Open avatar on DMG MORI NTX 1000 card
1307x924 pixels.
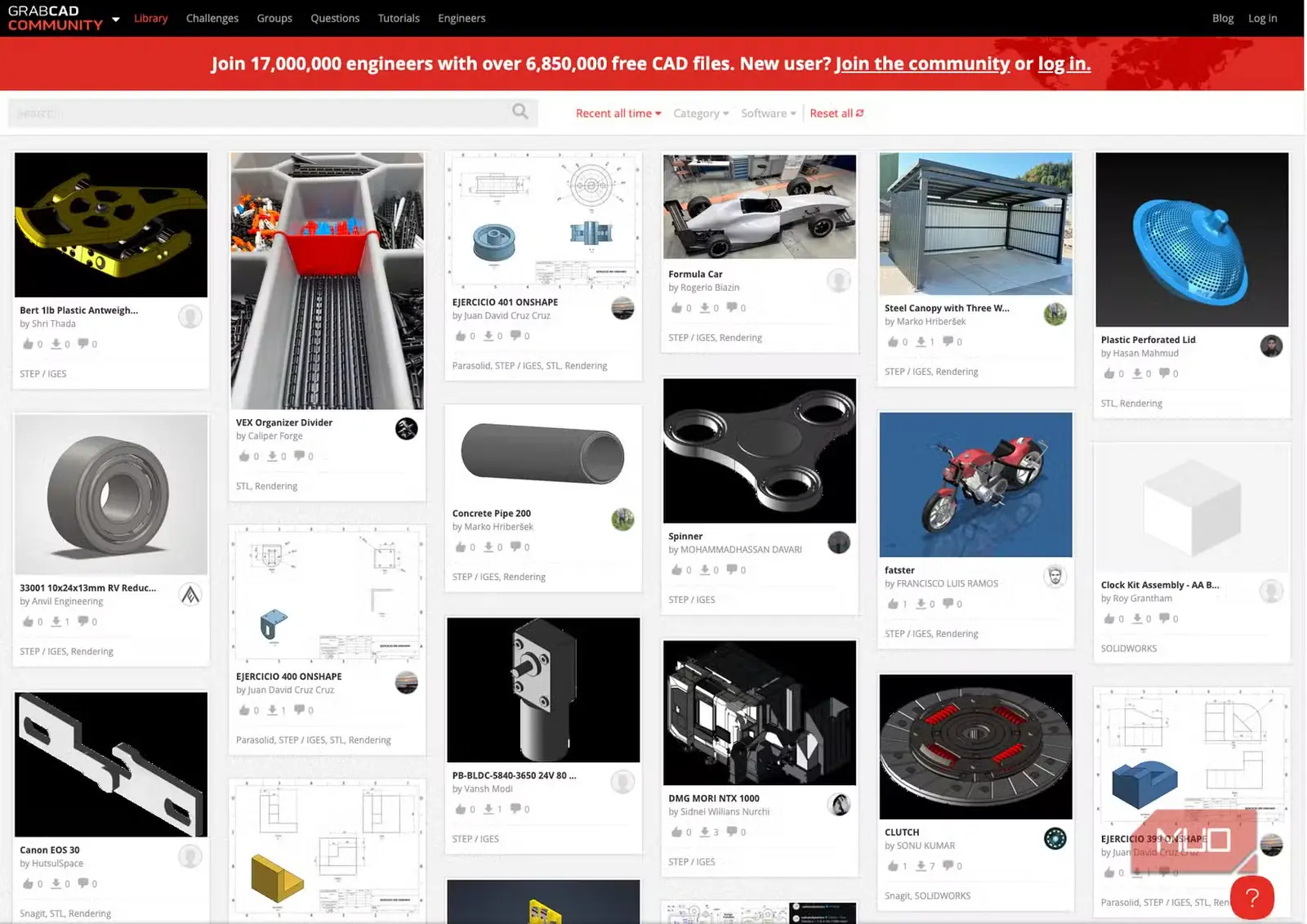pyautogui.click(x=839, y=805)
